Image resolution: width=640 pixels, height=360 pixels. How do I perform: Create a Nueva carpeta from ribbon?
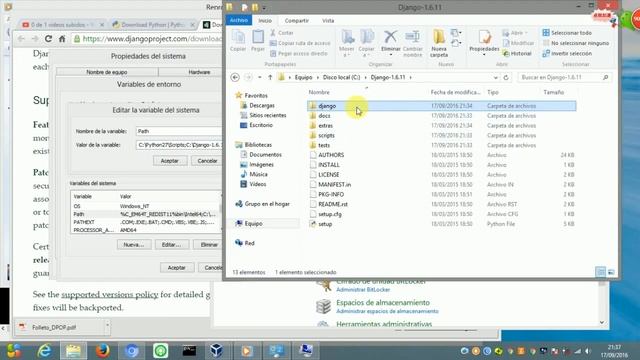point(439,43)
